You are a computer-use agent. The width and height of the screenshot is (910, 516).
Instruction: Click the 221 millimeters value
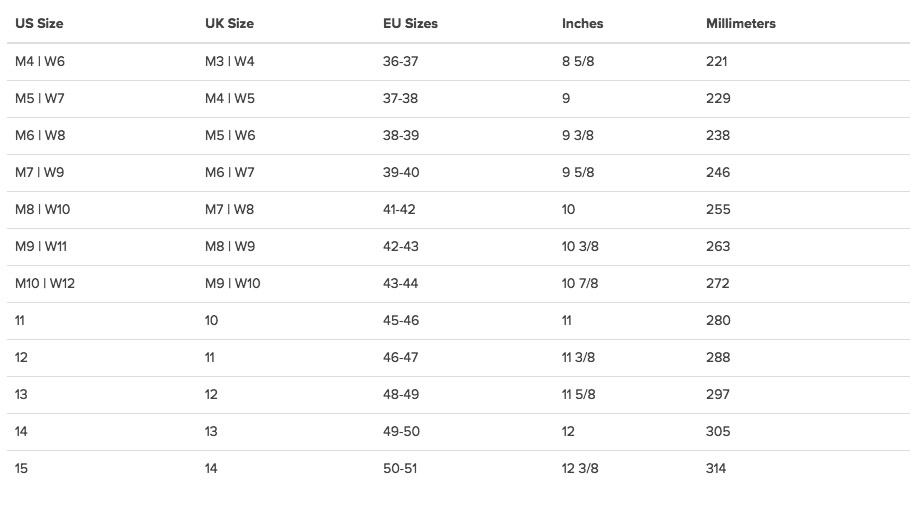[716, 61]
